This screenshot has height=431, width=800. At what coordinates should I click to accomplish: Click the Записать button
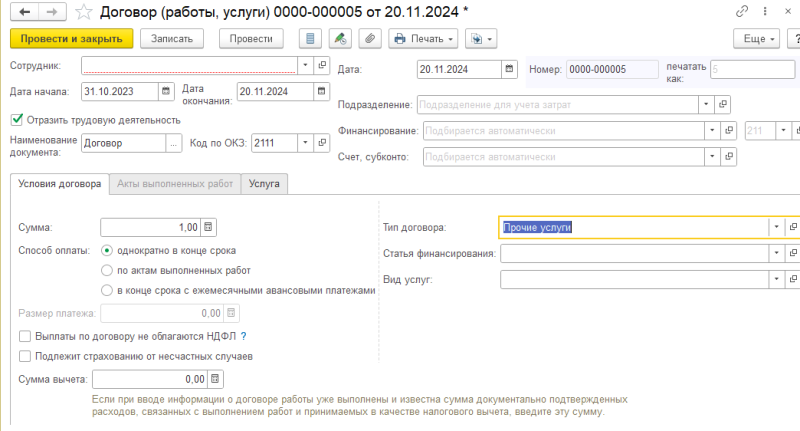[x=173, y=39]
